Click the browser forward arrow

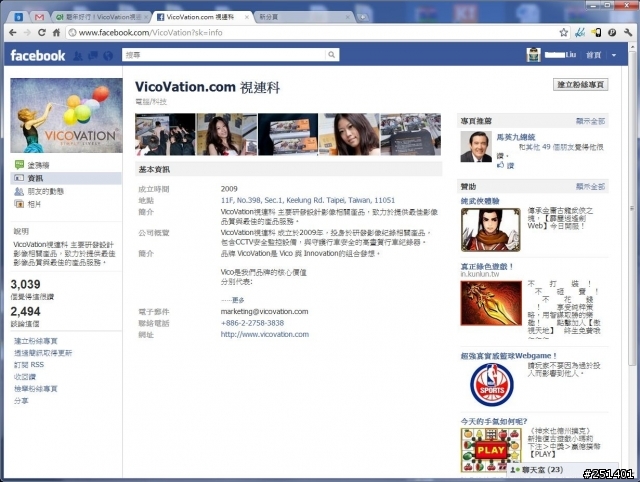[27, 33]
